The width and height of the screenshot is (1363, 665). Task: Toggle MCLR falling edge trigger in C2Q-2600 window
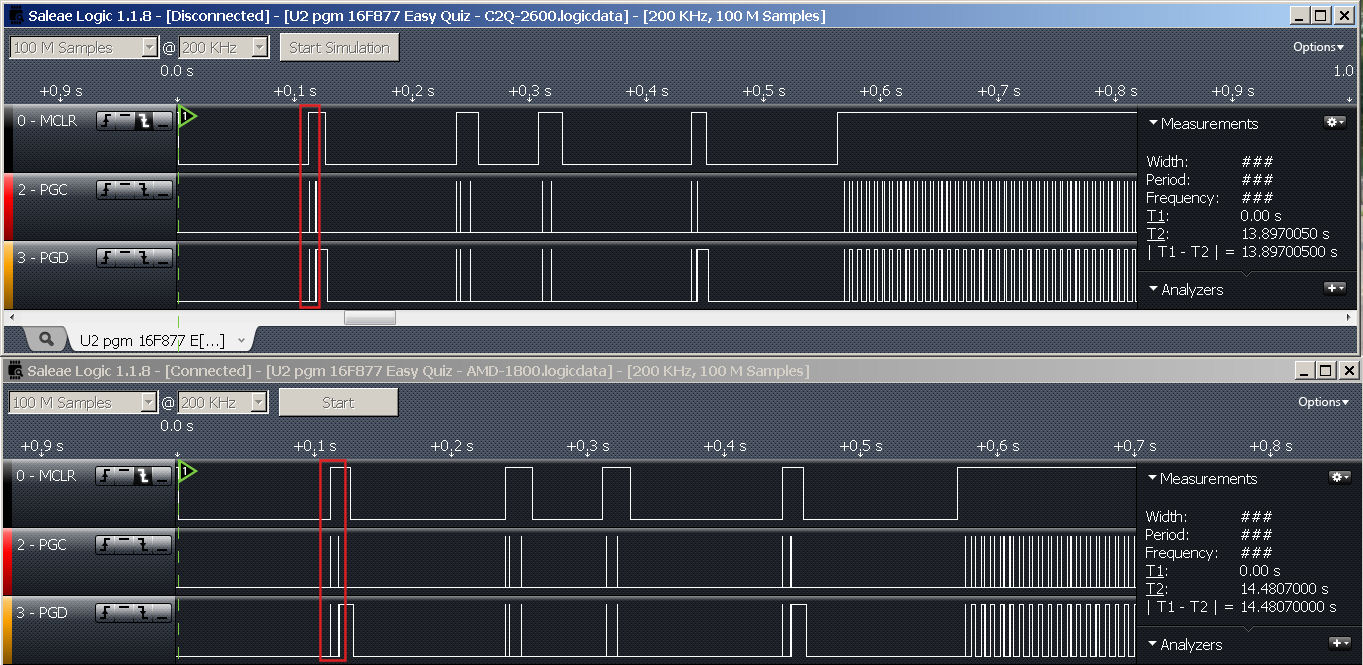coord(144,122)
